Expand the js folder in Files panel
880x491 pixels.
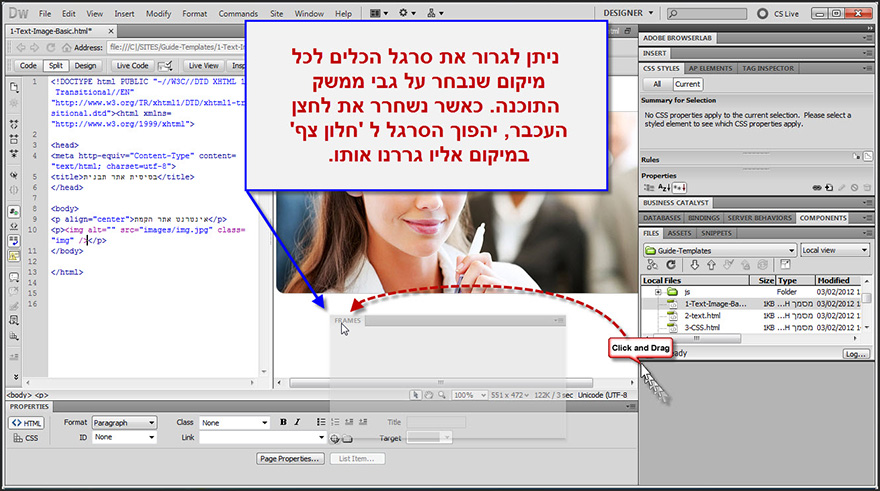(658, 292)
